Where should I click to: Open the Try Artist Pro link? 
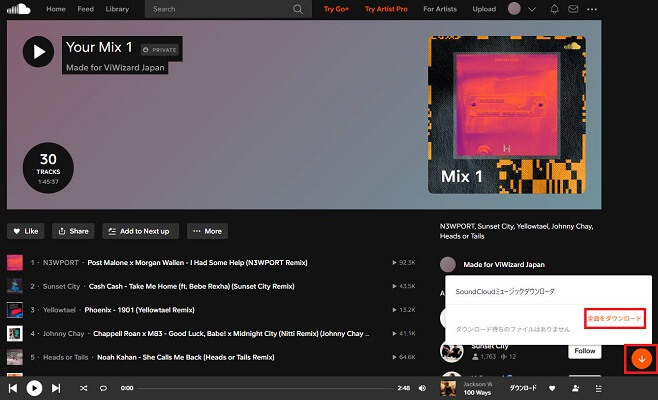click(386, 9)
